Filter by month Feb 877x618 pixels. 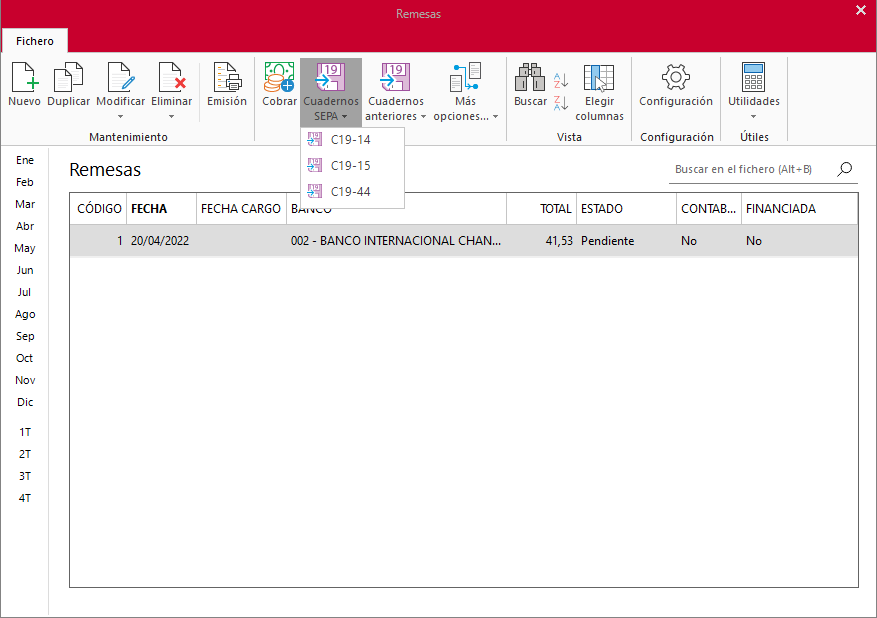click(x=25, y=182)
